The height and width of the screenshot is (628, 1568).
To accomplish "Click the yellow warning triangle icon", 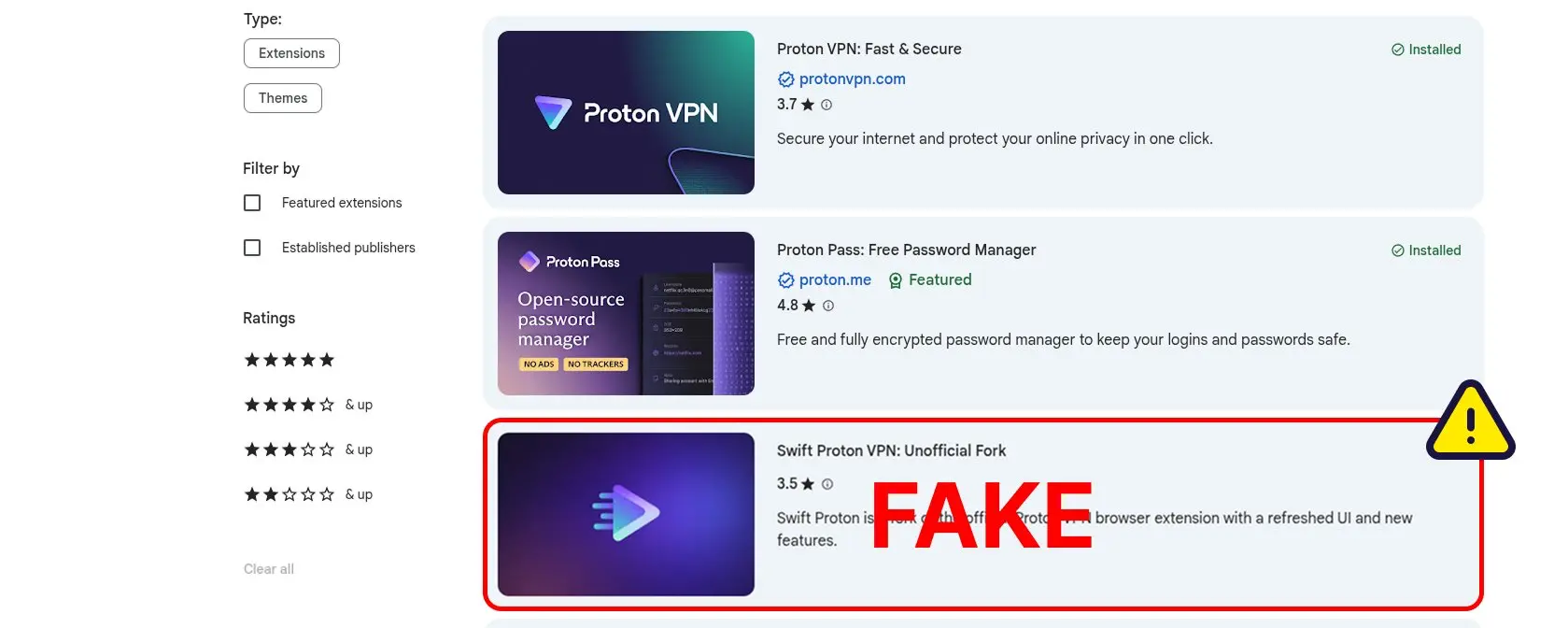I will point(1471,421).
